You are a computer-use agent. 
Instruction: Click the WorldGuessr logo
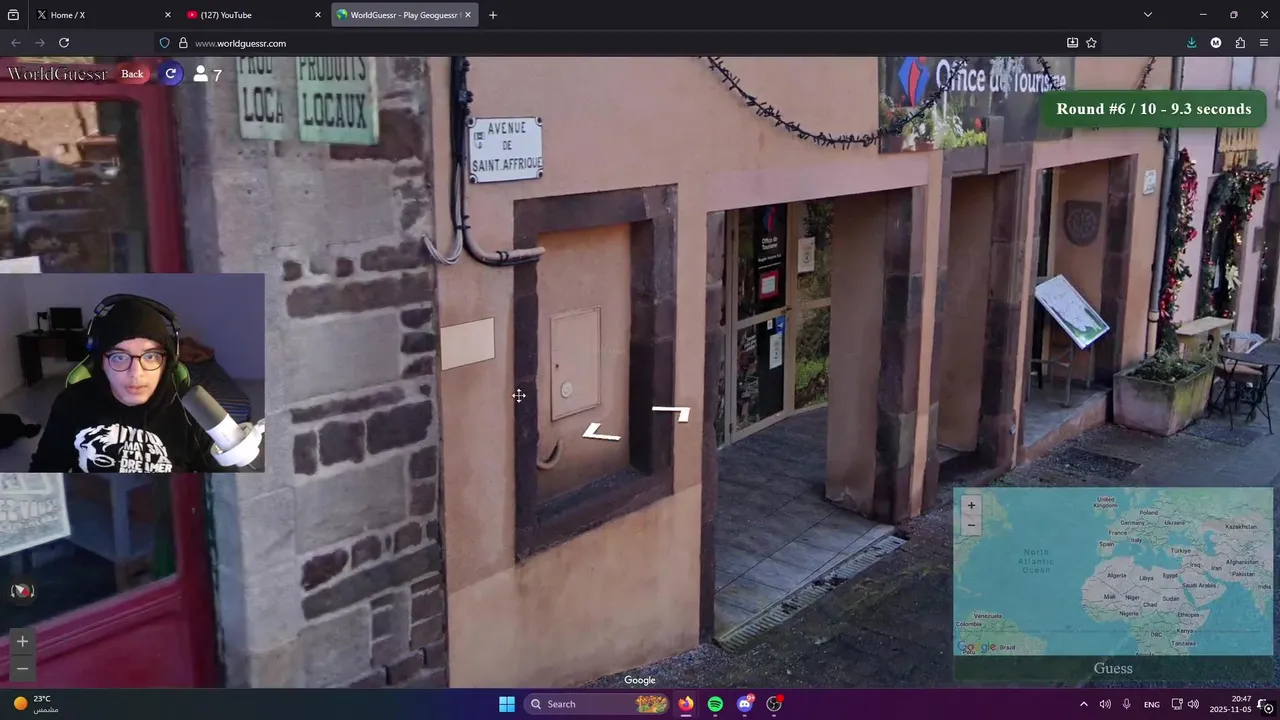57,74
